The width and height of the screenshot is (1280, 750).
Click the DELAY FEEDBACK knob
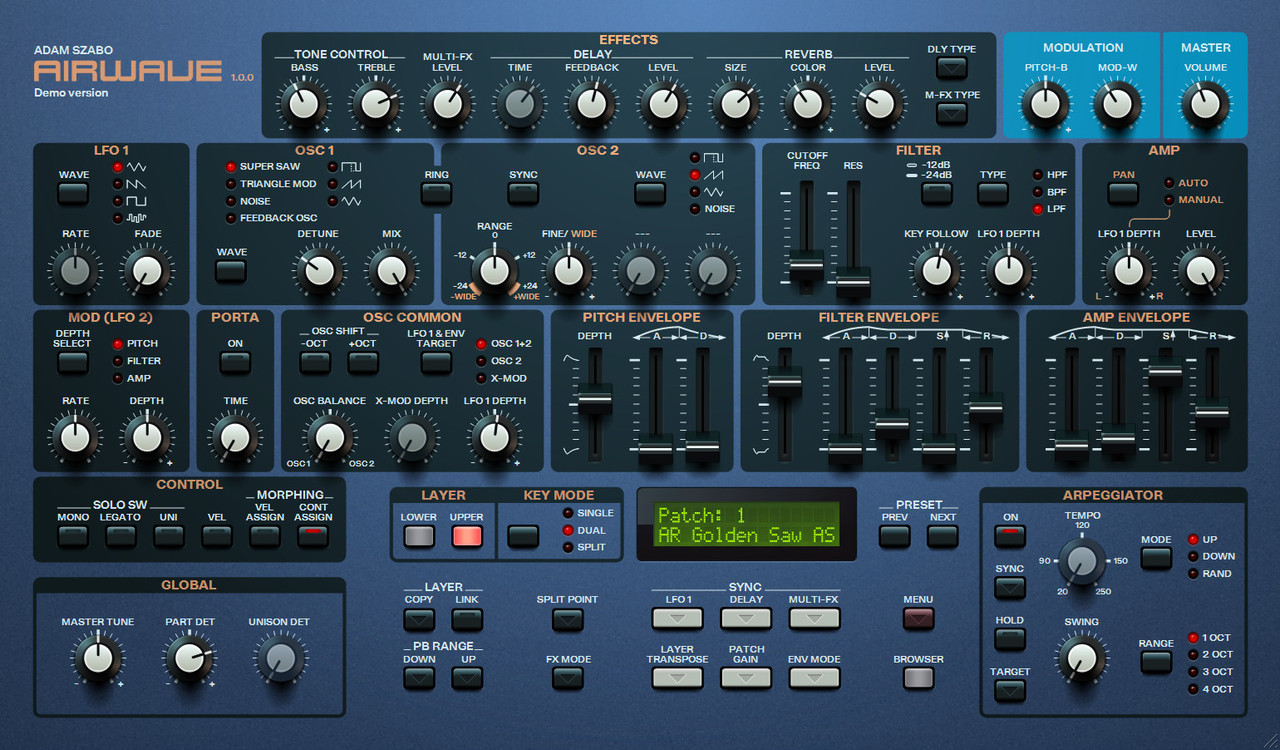click(592, 103)
